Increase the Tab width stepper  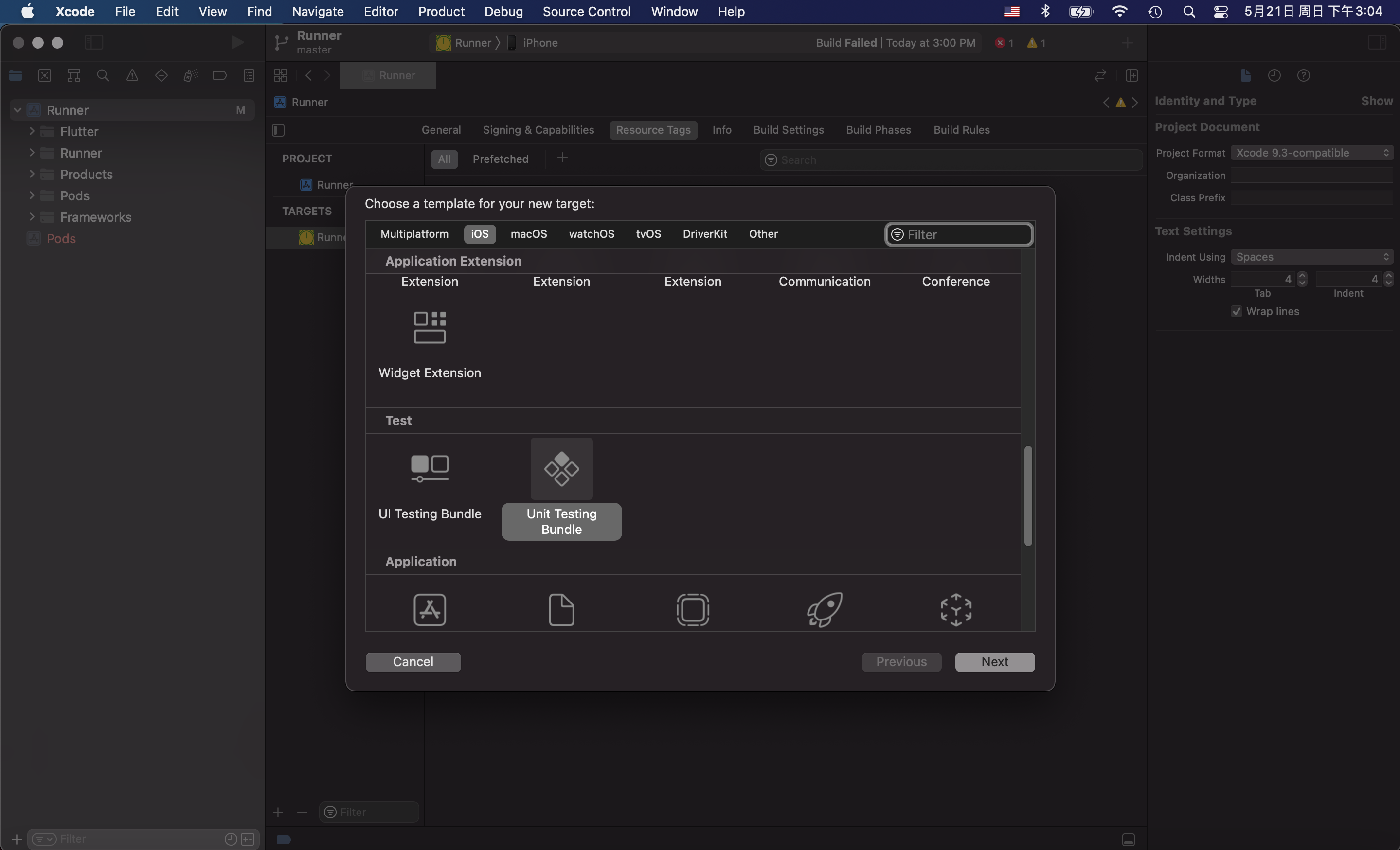click(1302, 275)
